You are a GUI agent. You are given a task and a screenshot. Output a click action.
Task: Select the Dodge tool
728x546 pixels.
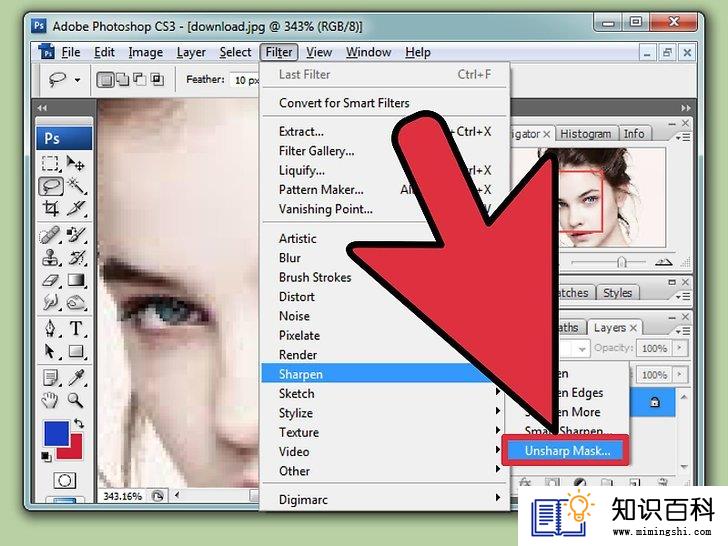76,303
